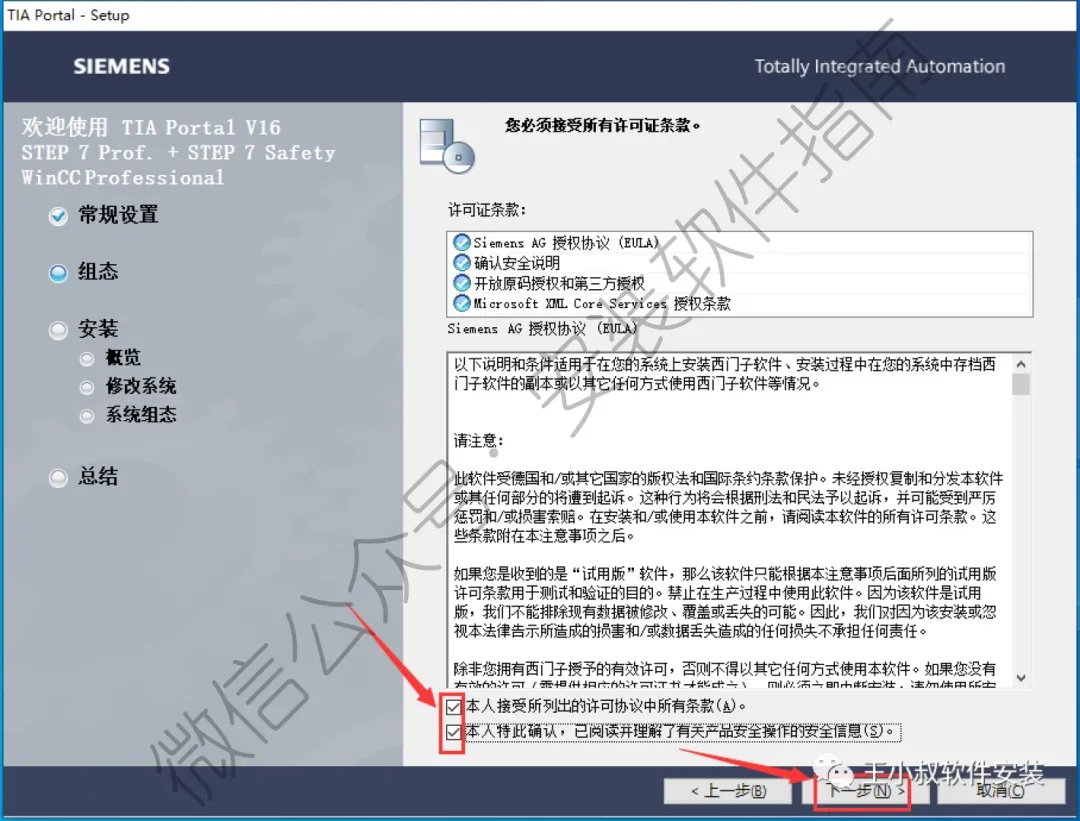Click the 许可证条款: label
The height and width of the screenshot is (821, 1080).
(x=487, y=209)
